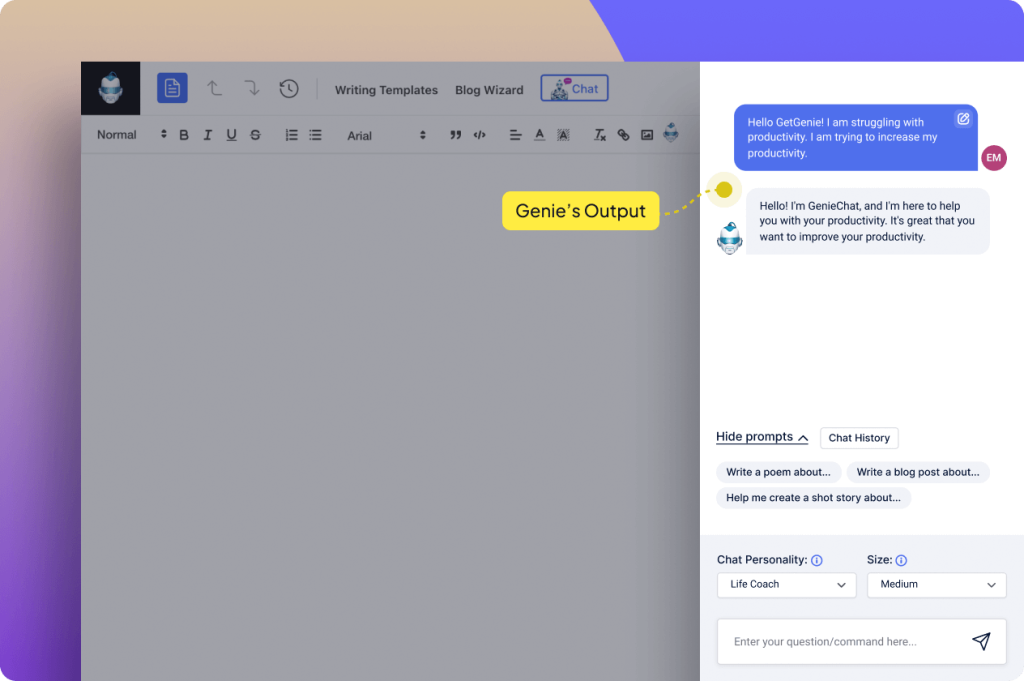Click the EM user avatar
Image resolution: width=1024 pixels, height=681 pixels.
tap(993, 157)
